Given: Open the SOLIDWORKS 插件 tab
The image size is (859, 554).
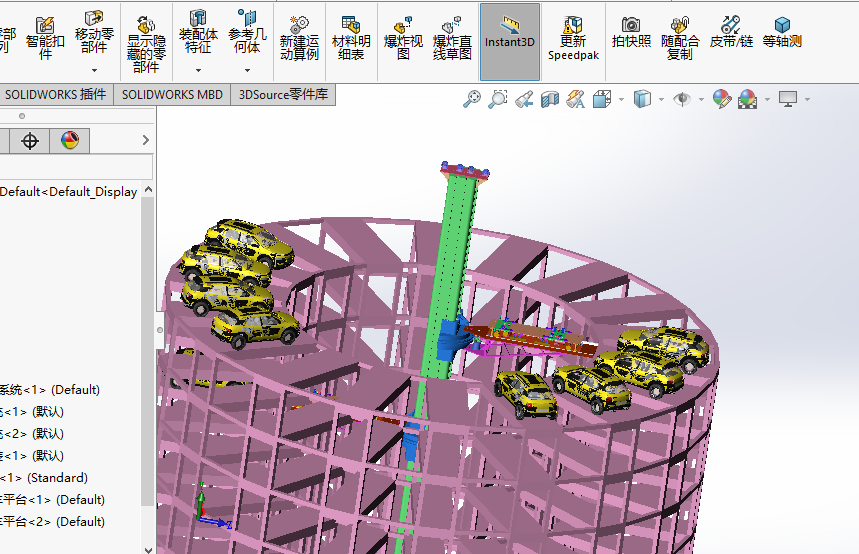Looking at the screenshot, I should (x=56, y=94).
